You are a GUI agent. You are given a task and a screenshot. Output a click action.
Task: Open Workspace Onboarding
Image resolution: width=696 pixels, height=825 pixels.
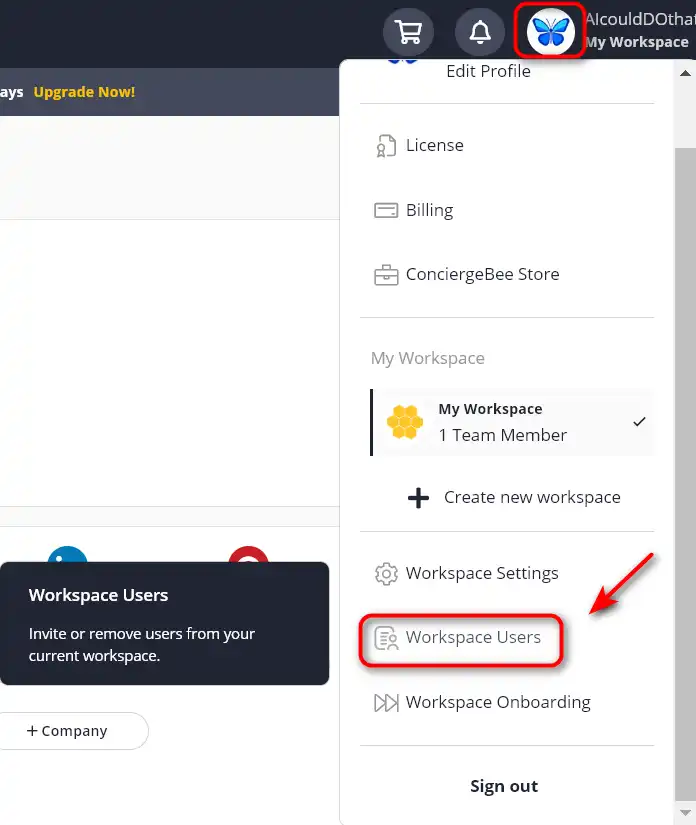coord(498,702)
